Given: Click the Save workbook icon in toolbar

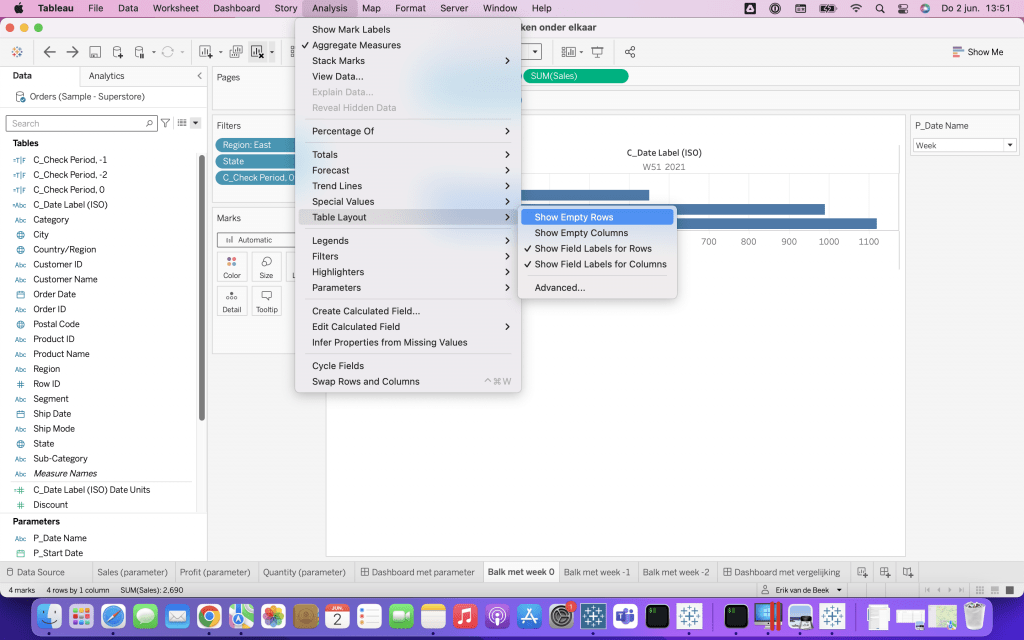Looking at the screenshot, I should [x=95, y=52].
